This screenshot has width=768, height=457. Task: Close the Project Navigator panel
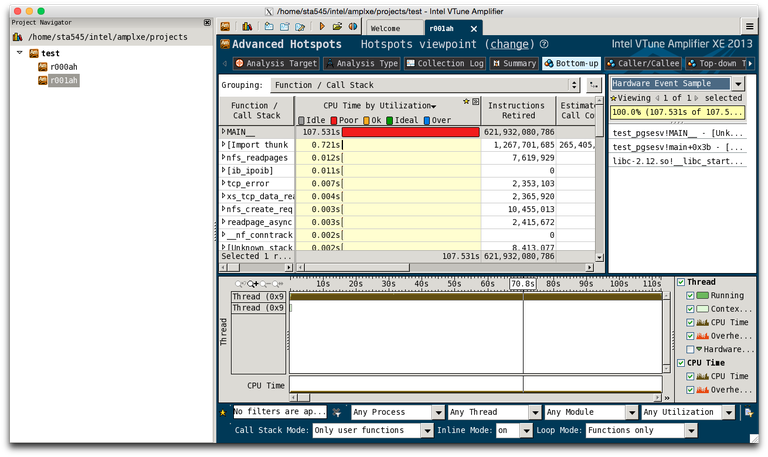[206, 21]
